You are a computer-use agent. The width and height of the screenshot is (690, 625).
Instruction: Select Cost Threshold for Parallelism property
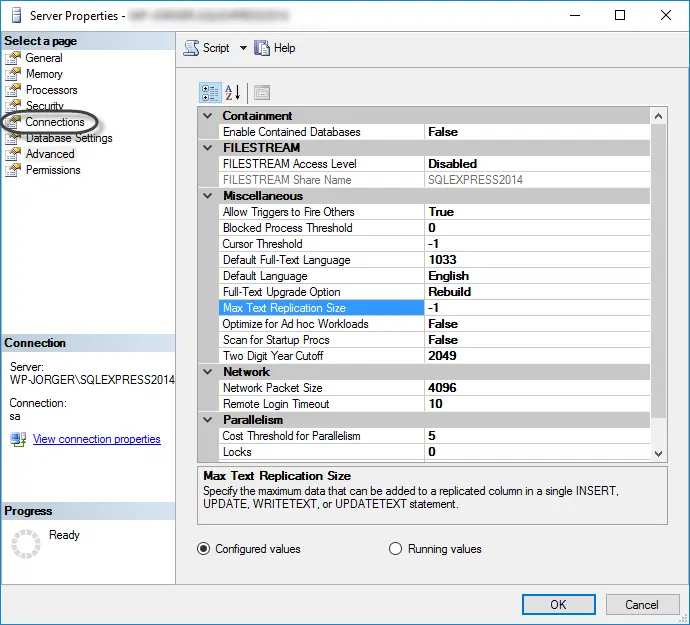[x=321, y=436]
